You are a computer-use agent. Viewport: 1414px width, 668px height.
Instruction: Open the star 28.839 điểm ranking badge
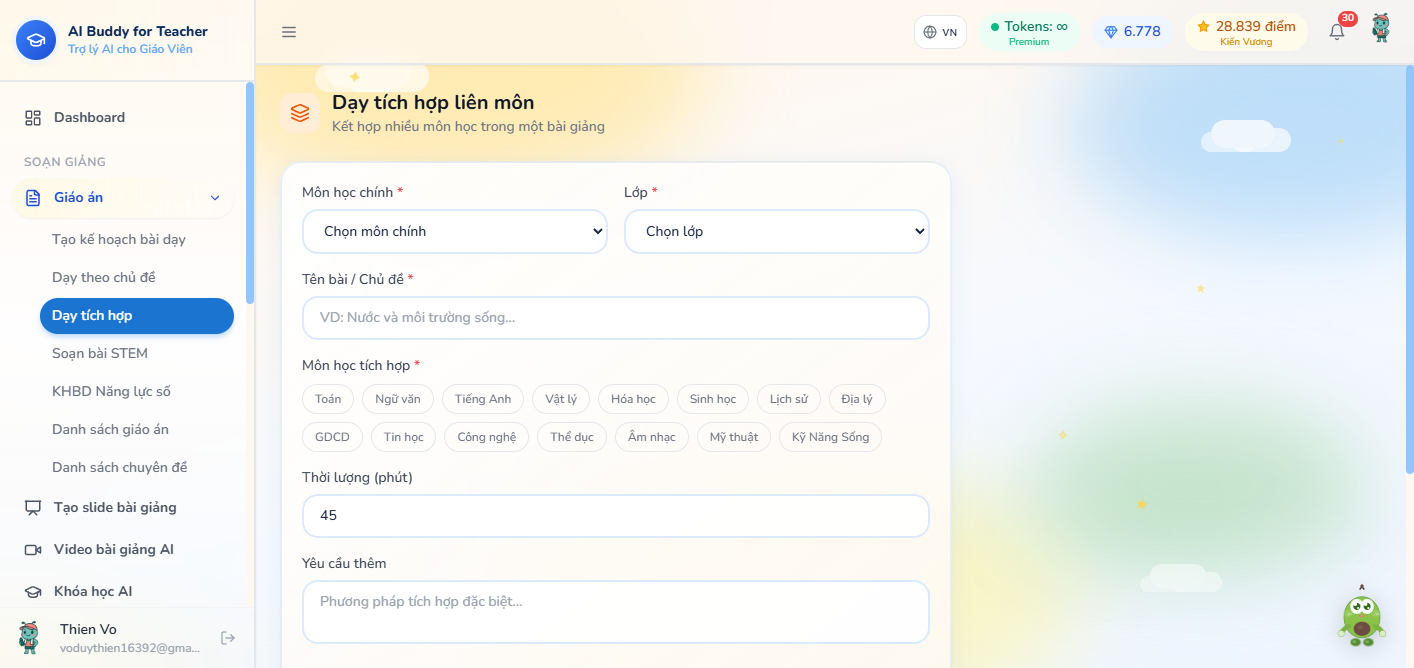coord(1246,32)
